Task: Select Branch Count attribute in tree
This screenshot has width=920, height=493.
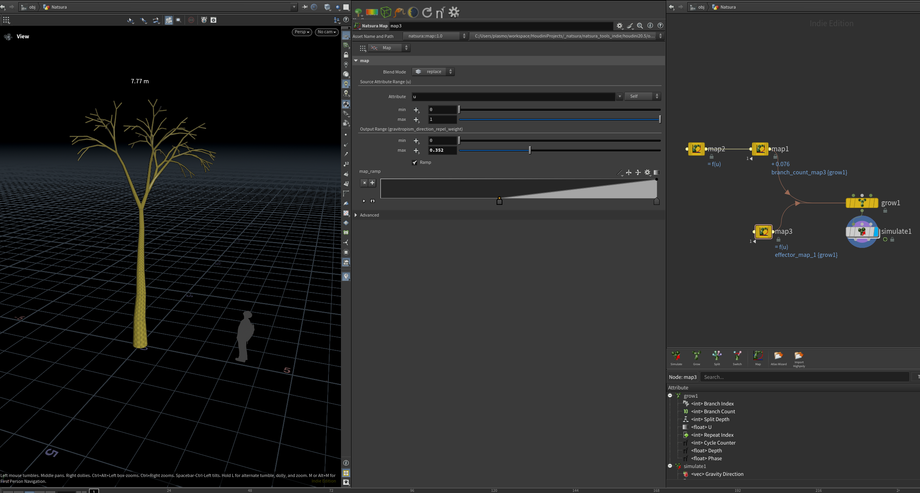Action: [x=713, y=412]
